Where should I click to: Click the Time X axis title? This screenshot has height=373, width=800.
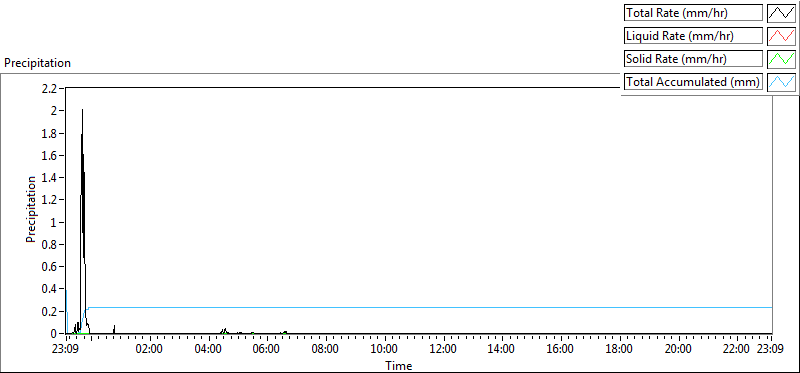(x=398, y=365)
